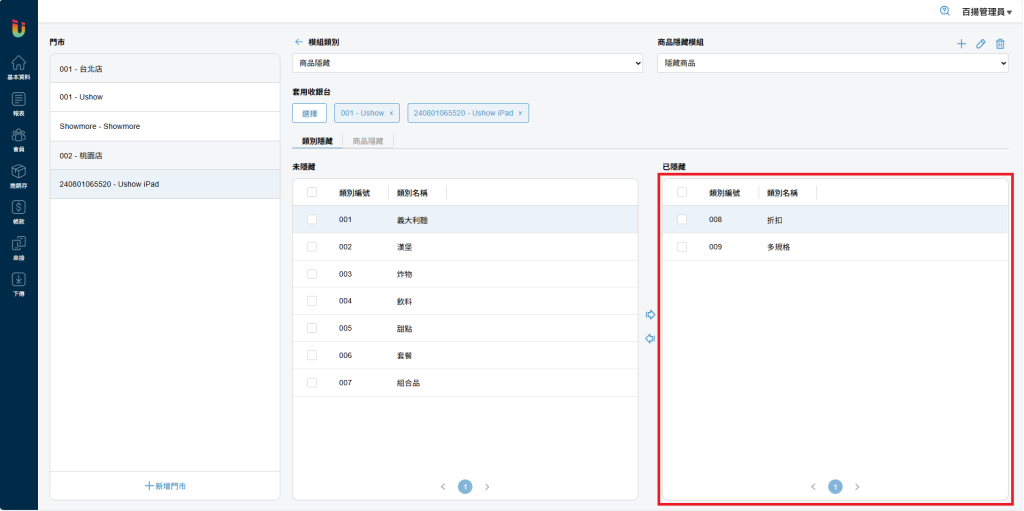Click the 選擇 button under 套用收銀台
The width and height of the screenshot is (1024, 511).
point(309,113)
